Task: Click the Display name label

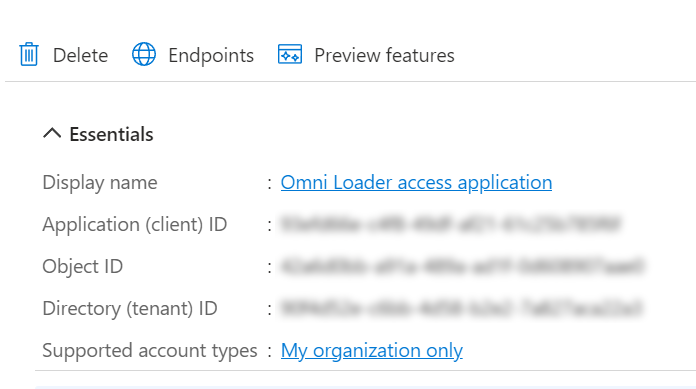Action: click(x=100, y=183)
